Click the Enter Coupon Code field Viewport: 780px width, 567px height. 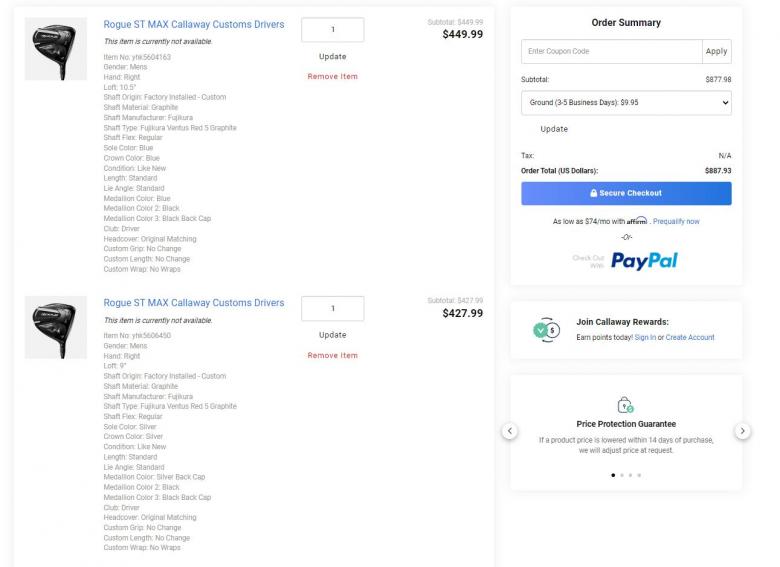point(612,51)
